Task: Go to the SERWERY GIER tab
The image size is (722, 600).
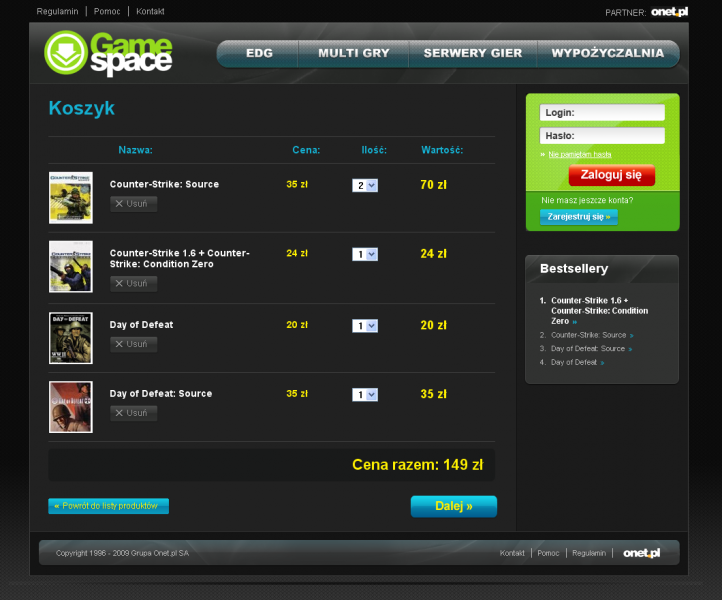Action: 472,53
